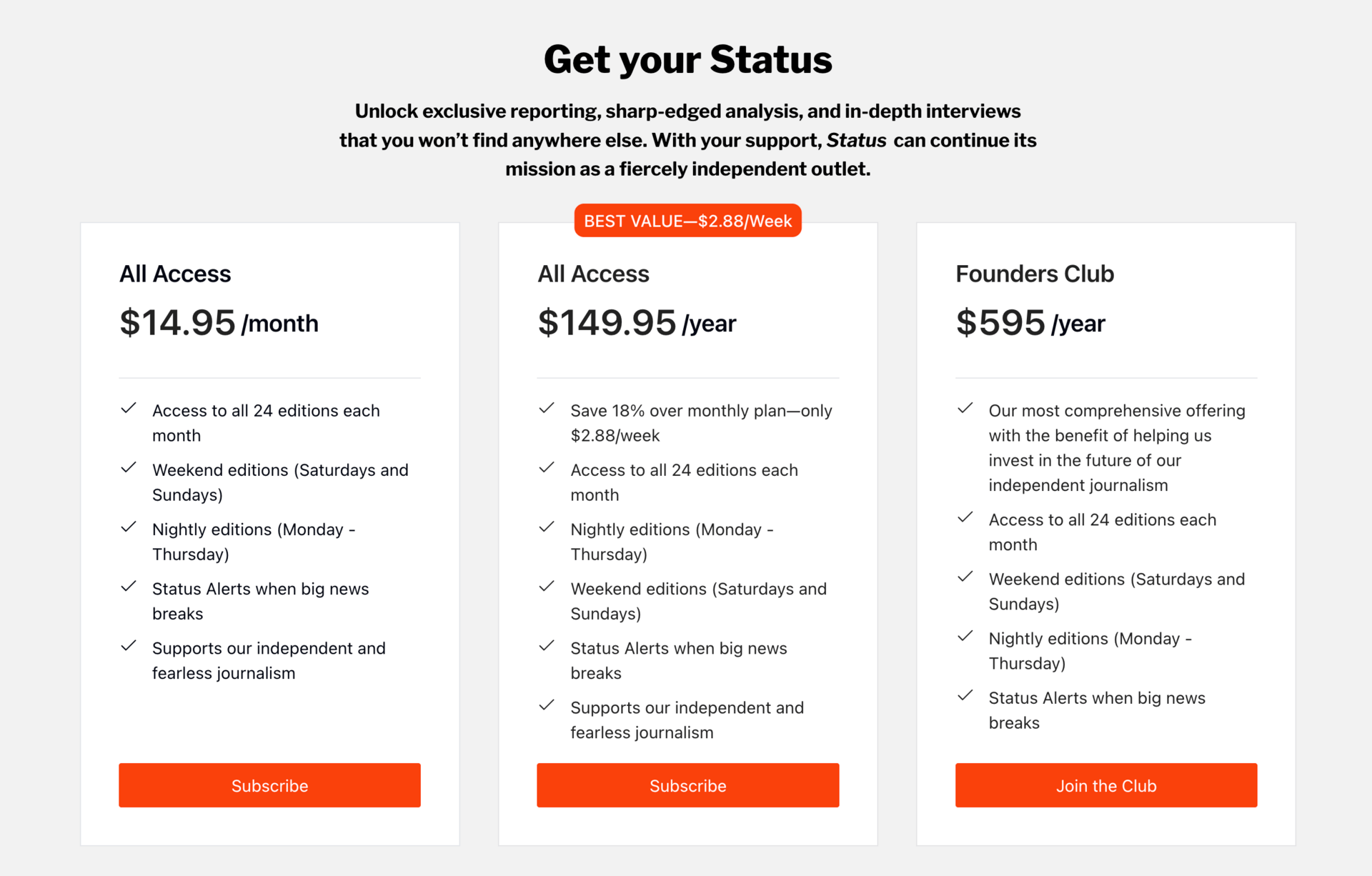Click Subscribe under the $14.95/month plan
This screenshot has height=876, width=1372.
269,785
